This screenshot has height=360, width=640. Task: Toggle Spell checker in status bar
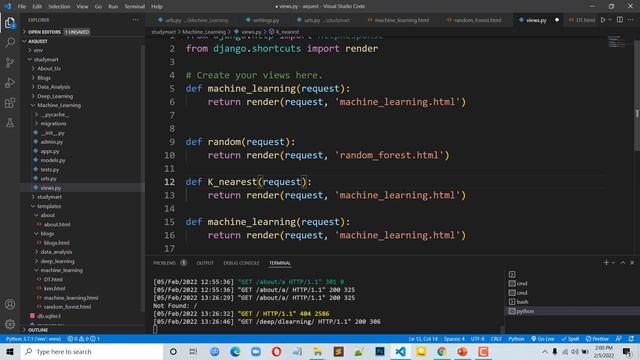click(570, 339)
